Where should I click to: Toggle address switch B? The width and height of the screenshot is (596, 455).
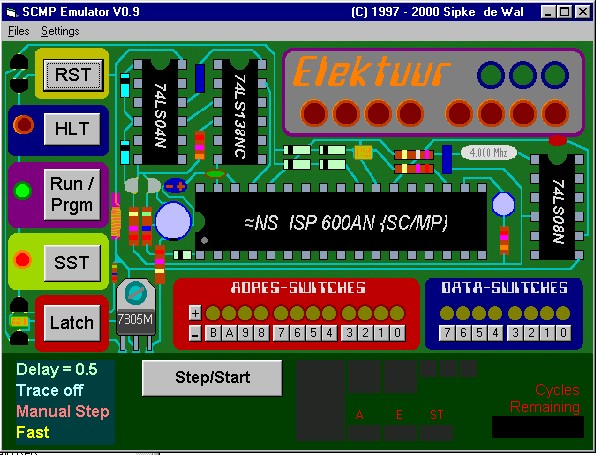(x=213, y=333)
